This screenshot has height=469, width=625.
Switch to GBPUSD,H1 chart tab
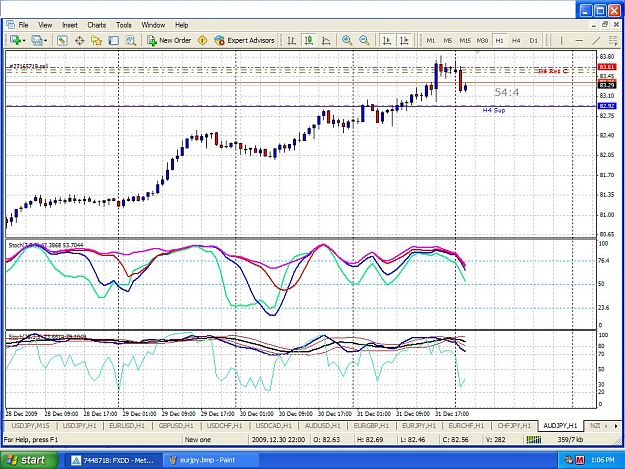coord(176,426)
